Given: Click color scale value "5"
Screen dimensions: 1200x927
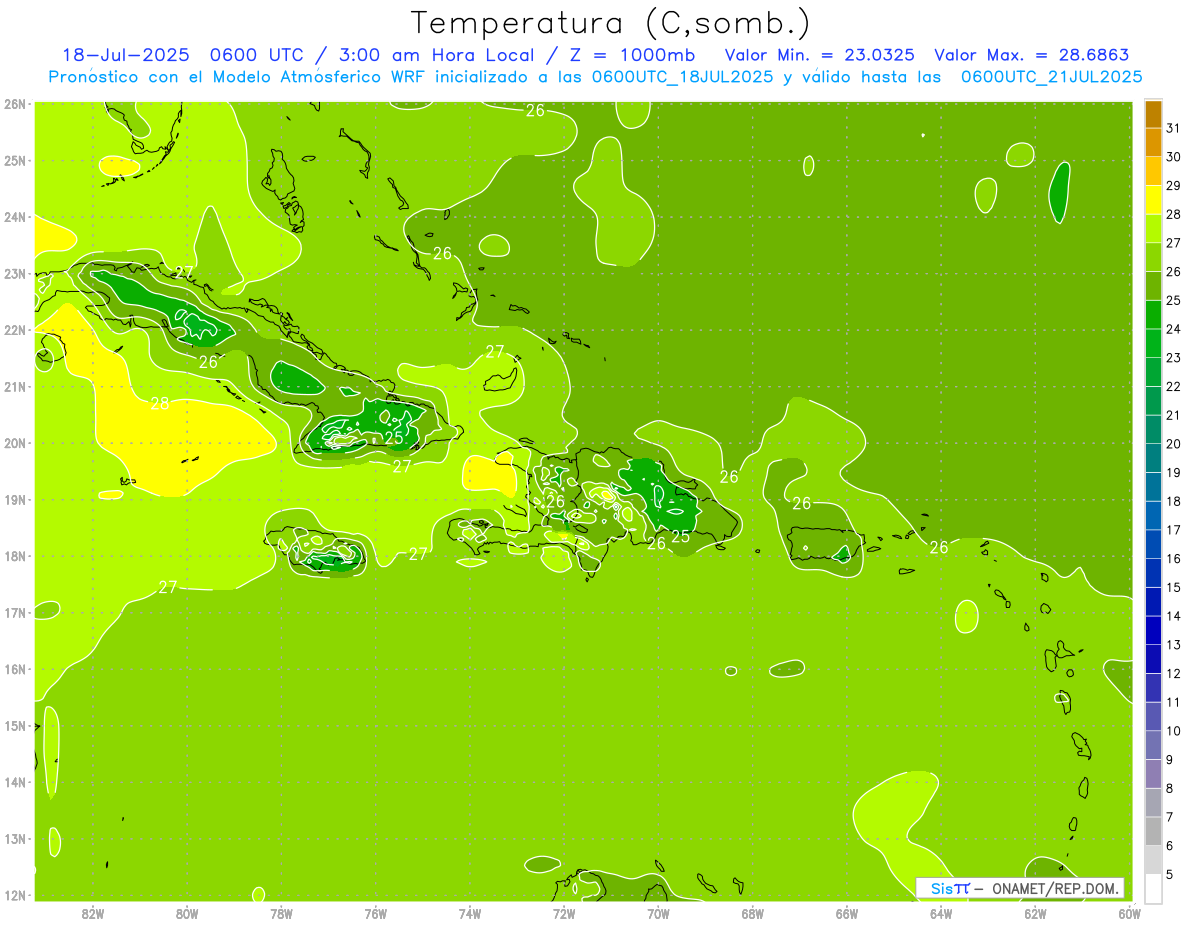Looking at the screenshot, I should click(1170, 874).
